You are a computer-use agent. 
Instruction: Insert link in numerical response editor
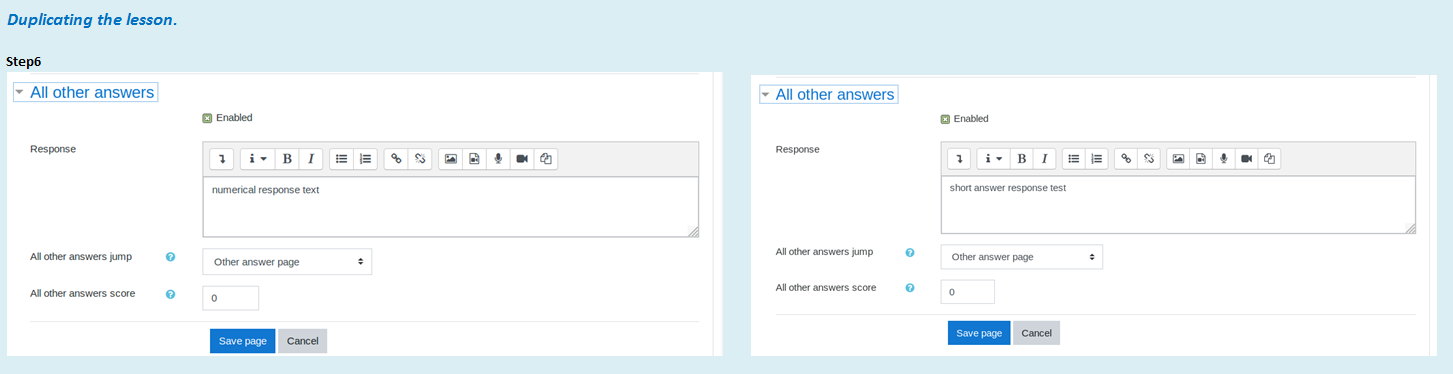[x=396, y=158]
